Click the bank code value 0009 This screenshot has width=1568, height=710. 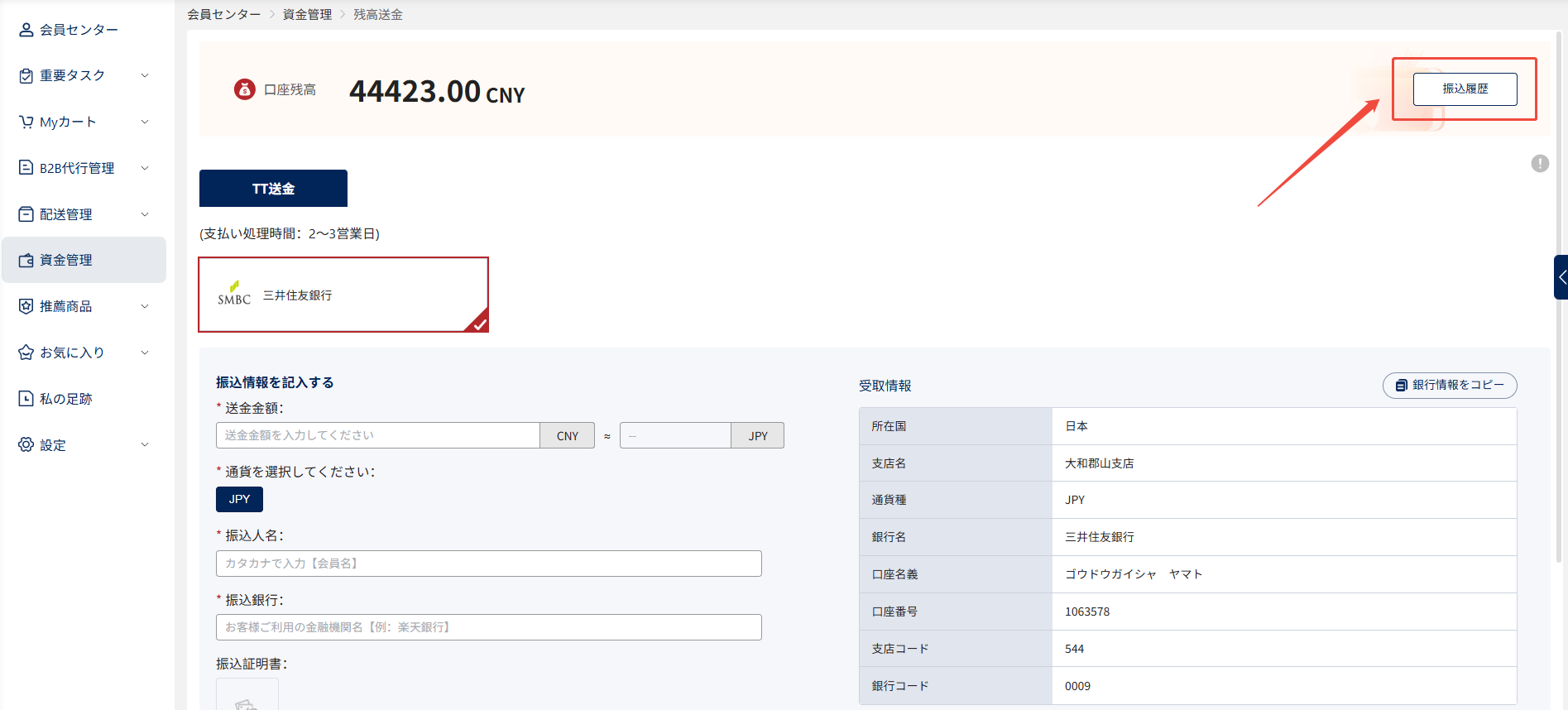[x=1077, y=686]
